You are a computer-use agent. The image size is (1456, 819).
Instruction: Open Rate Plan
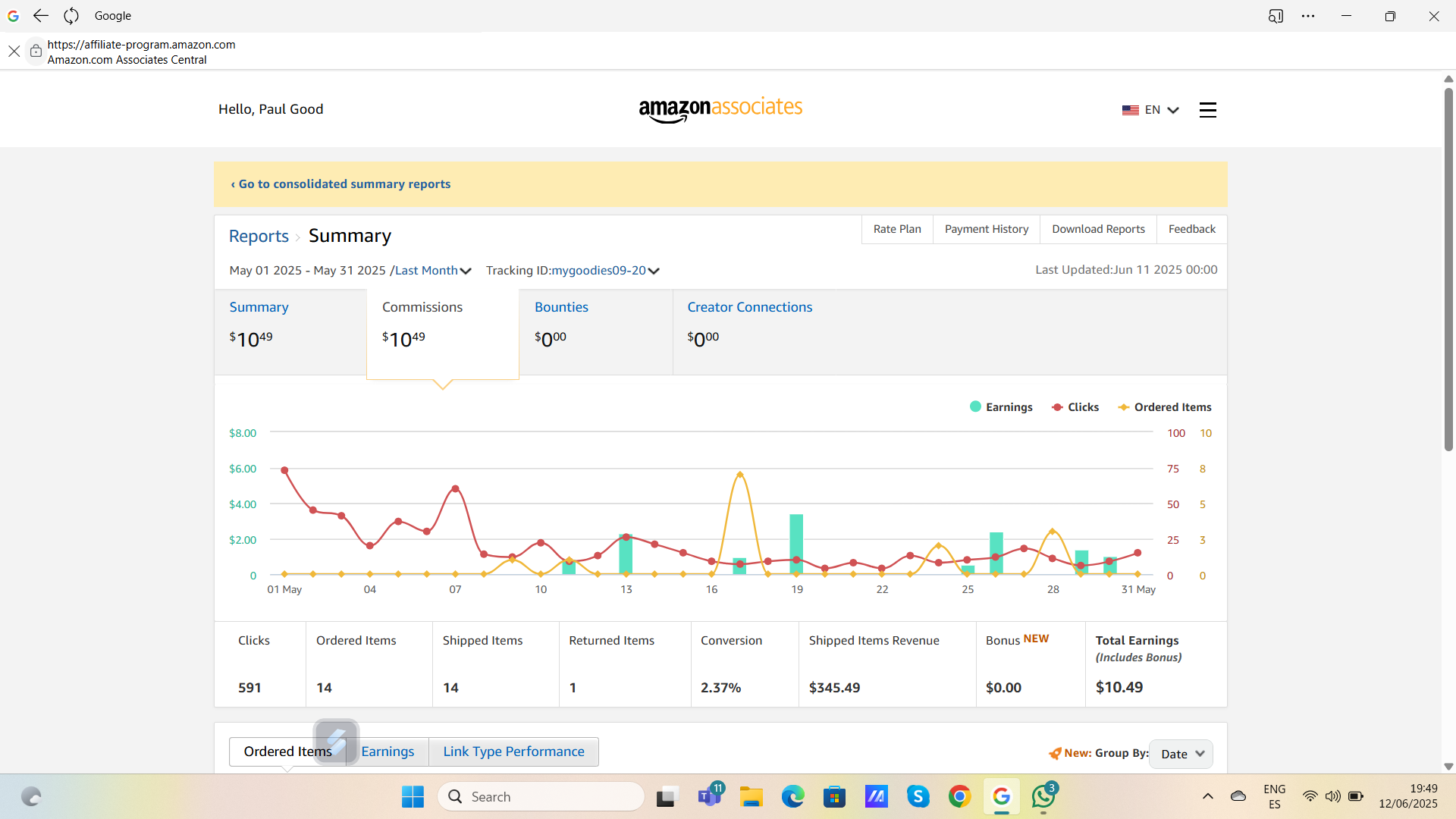pyautogui.click(x=897, y=229)
